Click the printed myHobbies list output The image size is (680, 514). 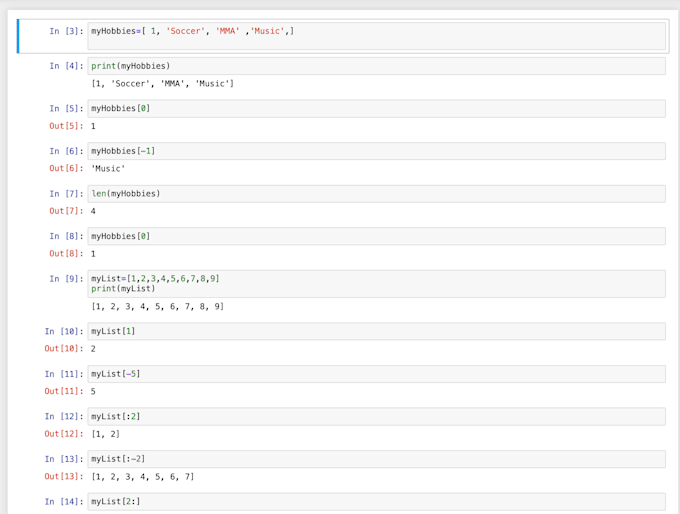162,84
